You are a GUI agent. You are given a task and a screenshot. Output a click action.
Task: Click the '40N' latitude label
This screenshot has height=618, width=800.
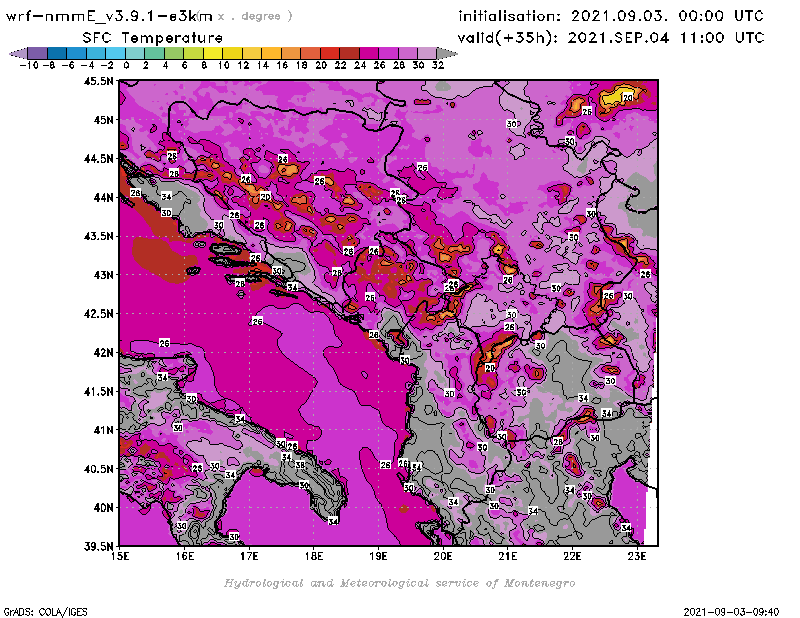coord(103,508)
